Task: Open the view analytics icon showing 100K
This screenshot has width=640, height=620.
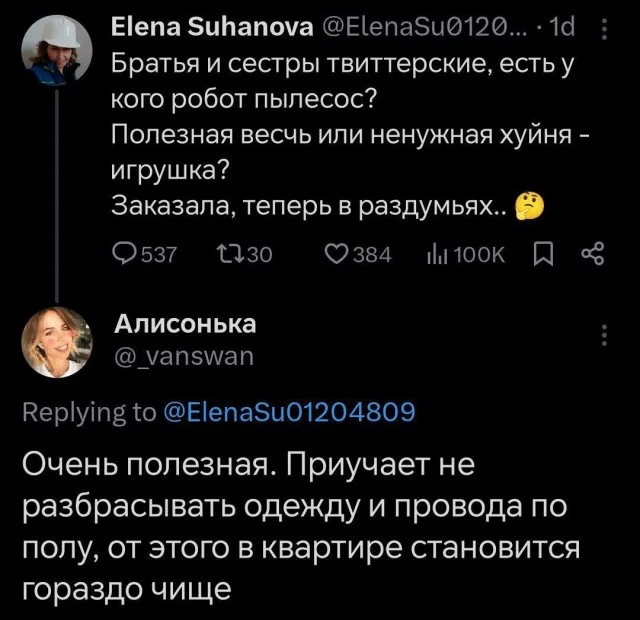Action: click(x=439, y=255)
